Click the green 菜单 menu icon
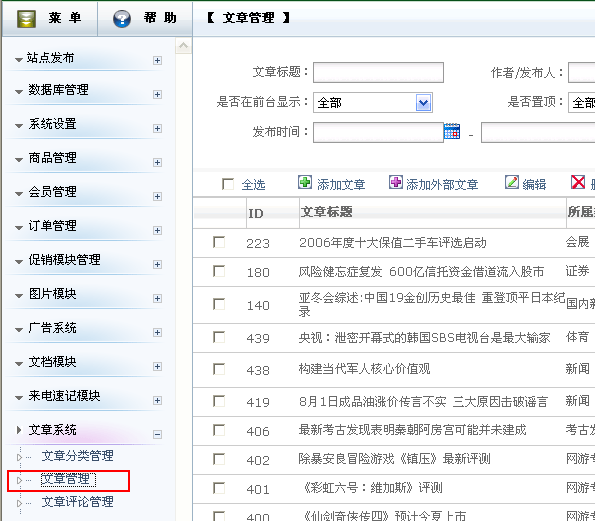The image size is (595, 521). 27,18
